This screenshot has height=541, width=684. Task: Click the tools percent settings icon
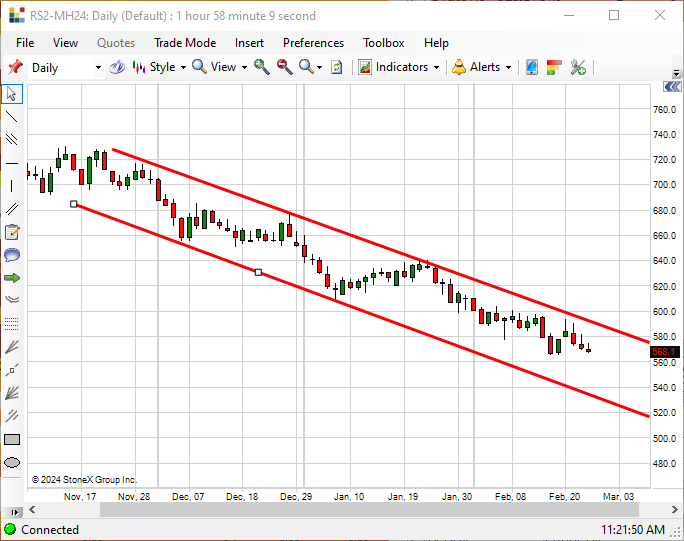pyautogui.click(x=578, y=67)
